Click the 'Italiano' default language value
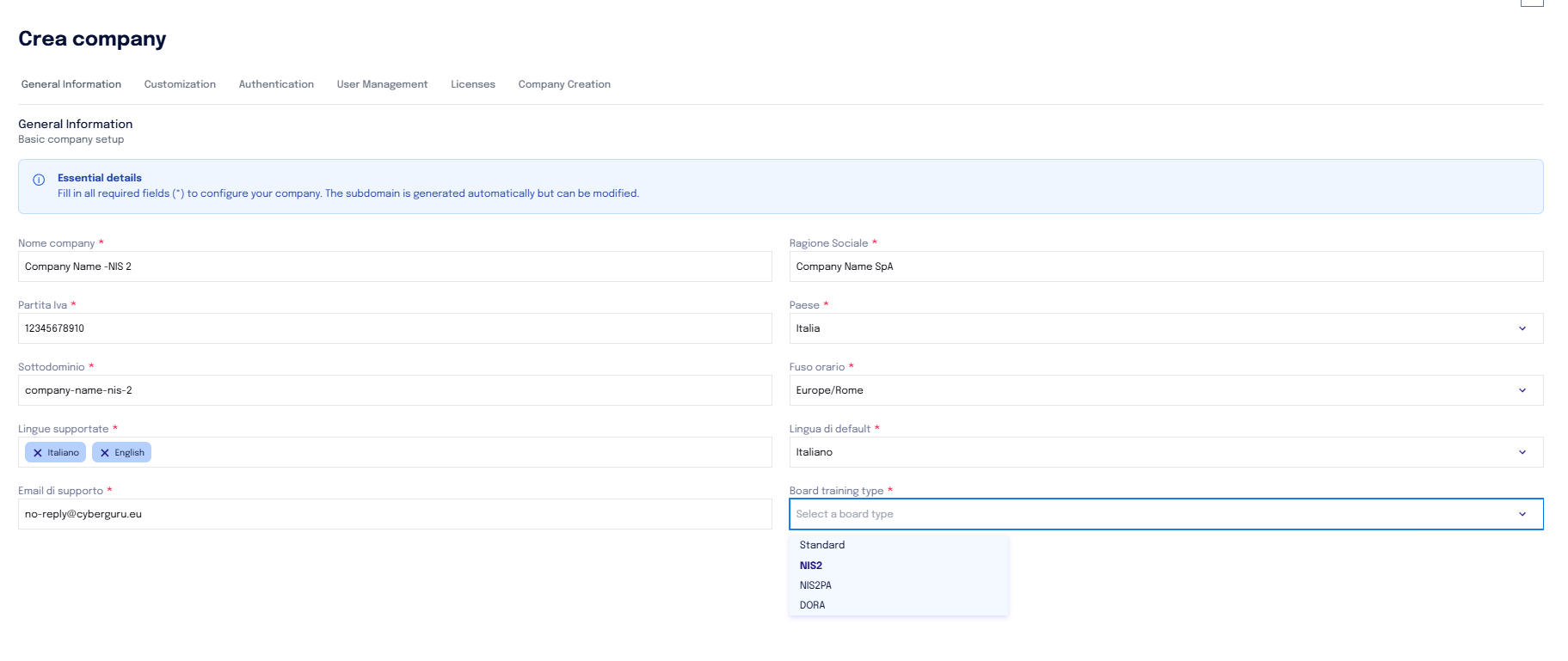Screen dimensions: 1568x661 (815, 452)
